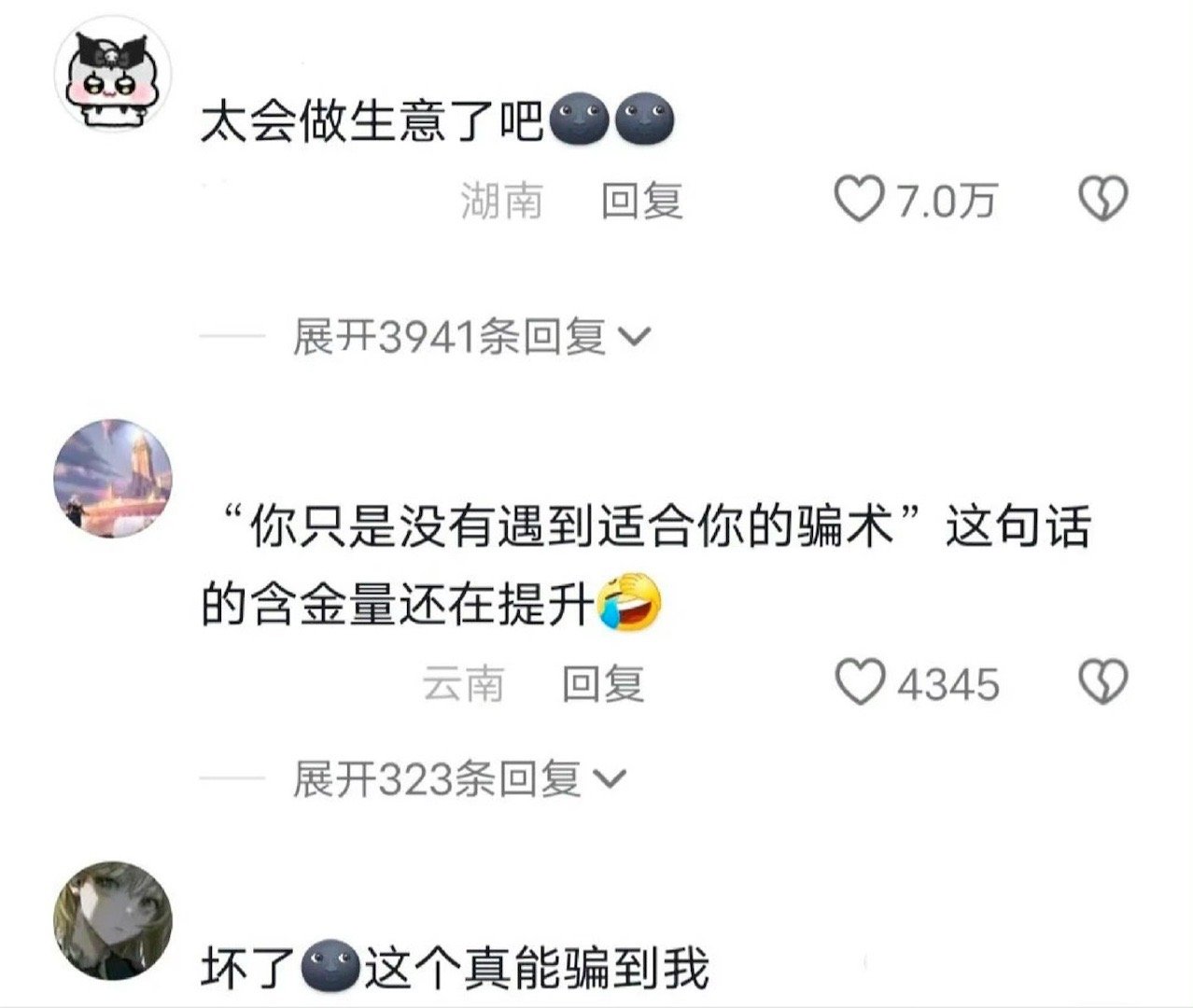Reply to the 云南 comment
The height and width of the screenshot is (1008, 1193).
point(603,684)
